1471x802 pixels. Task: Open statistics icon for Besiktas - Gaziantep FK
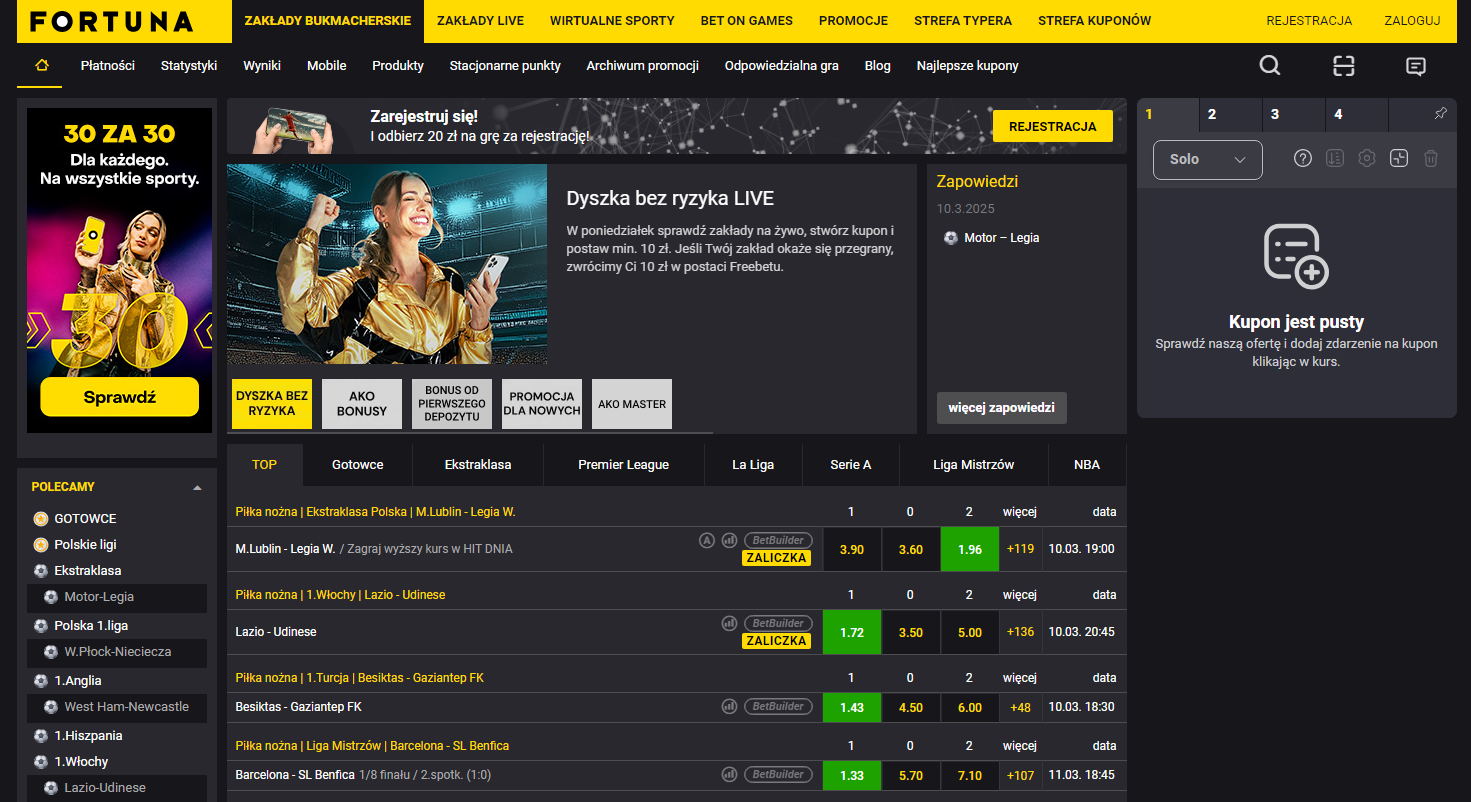[x=729, y=706]
